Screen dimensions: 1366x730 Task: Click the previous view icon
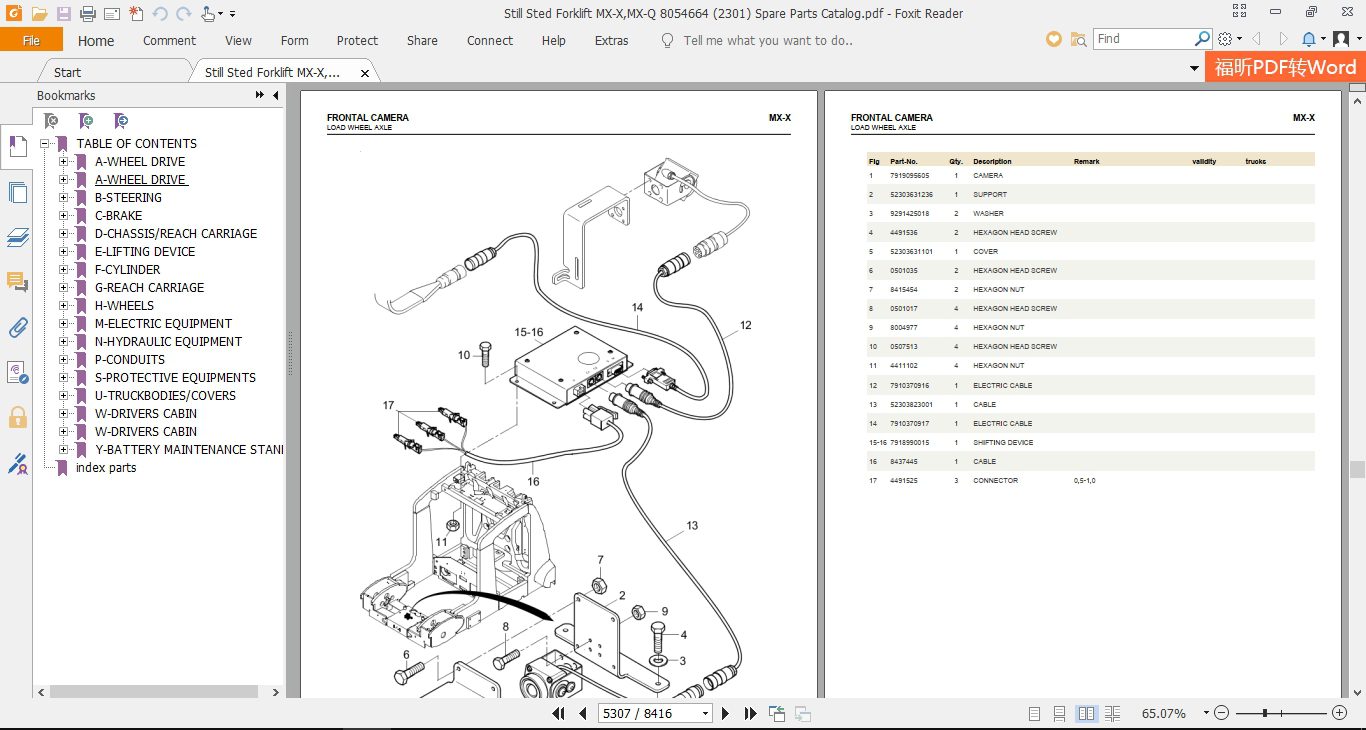(777, 713)
